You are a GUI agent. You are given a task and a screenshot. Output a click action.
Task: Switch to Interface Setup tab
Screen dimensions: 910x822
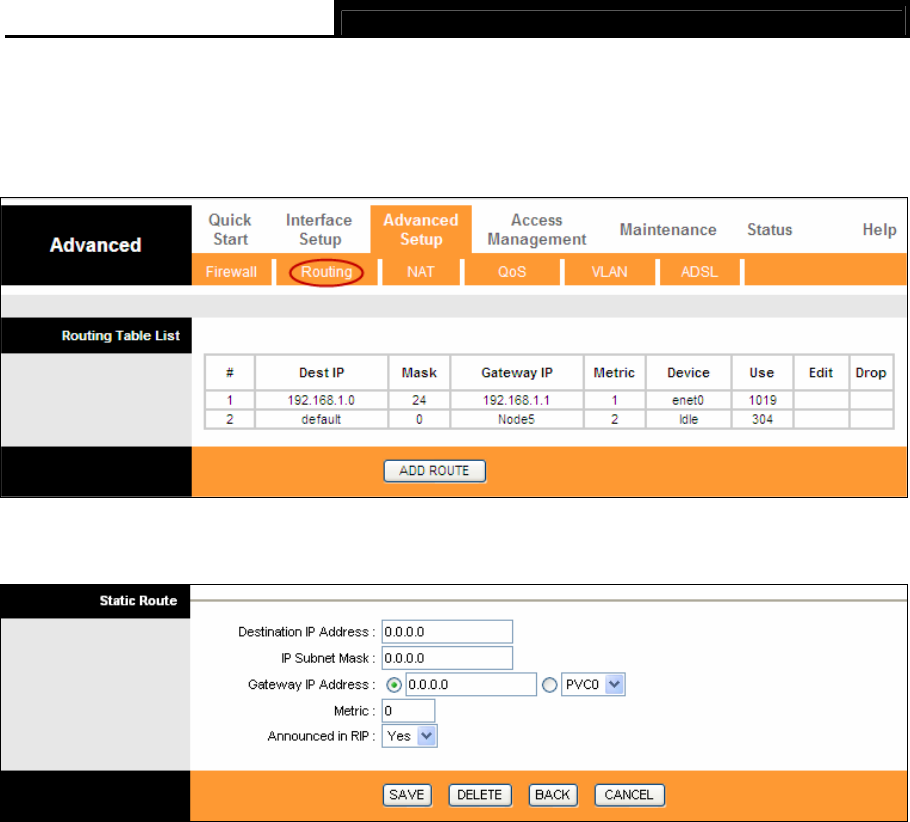[x=319, y=229]
